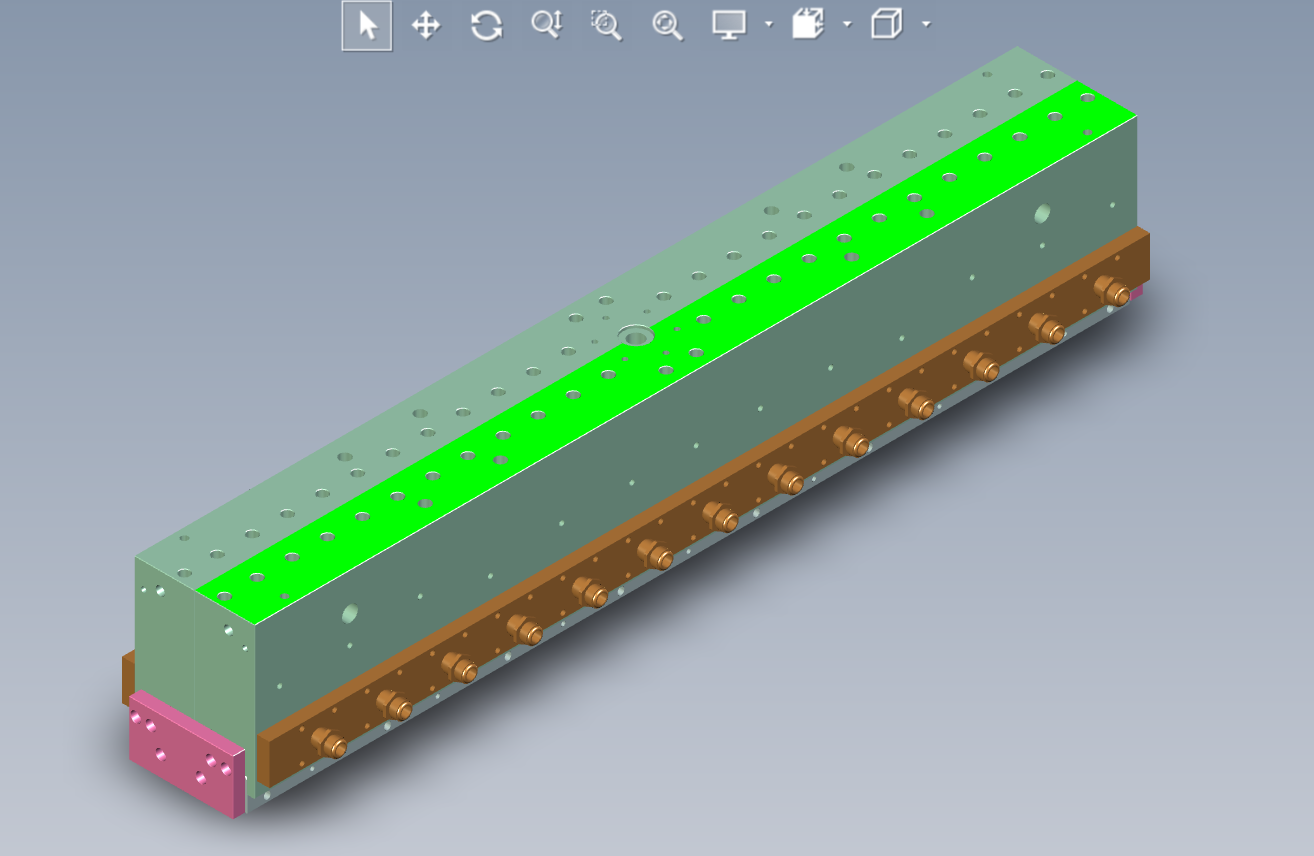This screenshot has height=856, width=1314.
Task: Select the copper fitting nearest the pink plate
Action: pyautogui.click(x=329, y=743)
